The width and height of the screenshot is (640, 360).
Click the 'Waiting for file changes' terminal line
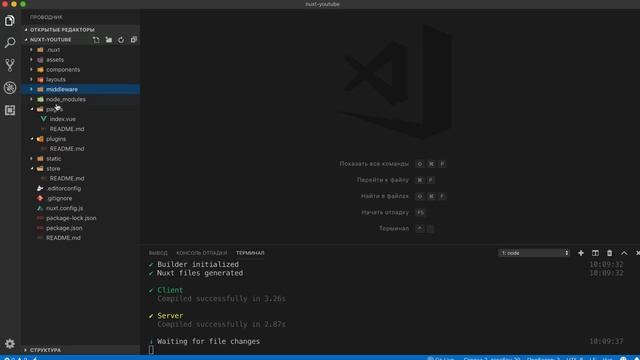point(208,341)
